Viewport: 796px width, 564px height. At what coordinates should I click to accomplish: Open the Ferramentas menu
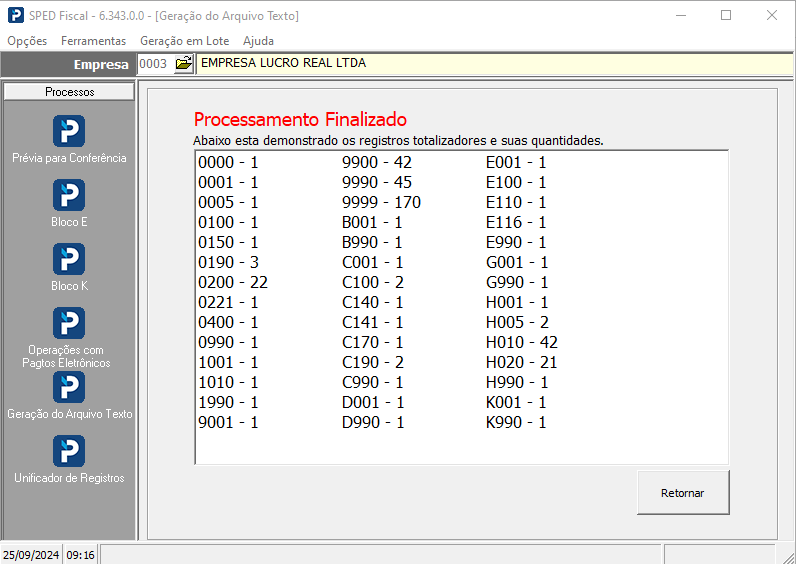93,41
